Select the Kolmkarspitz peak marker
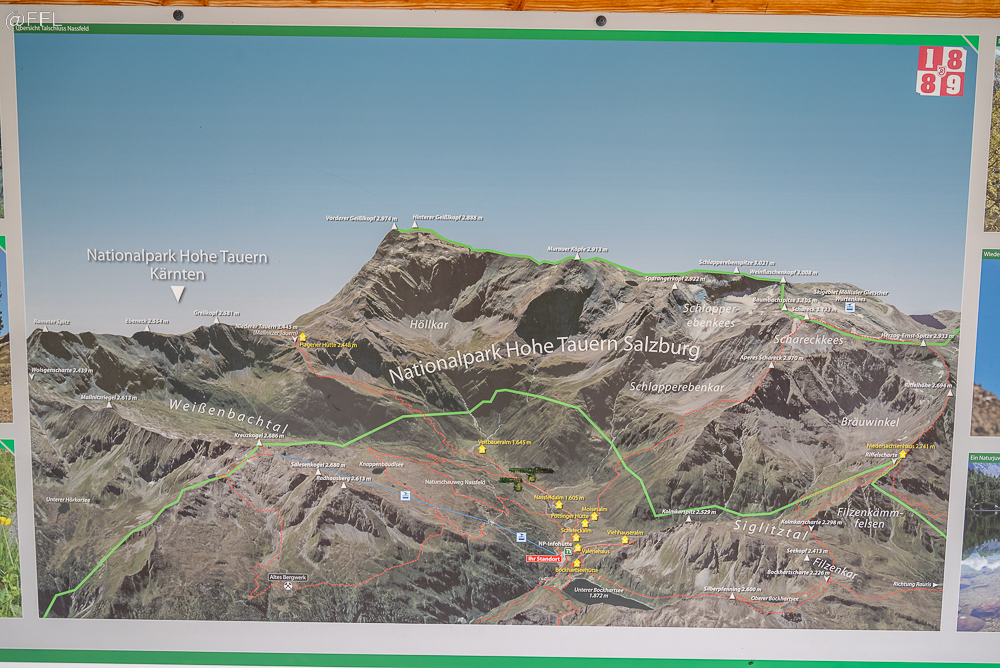 pos(690,519)
